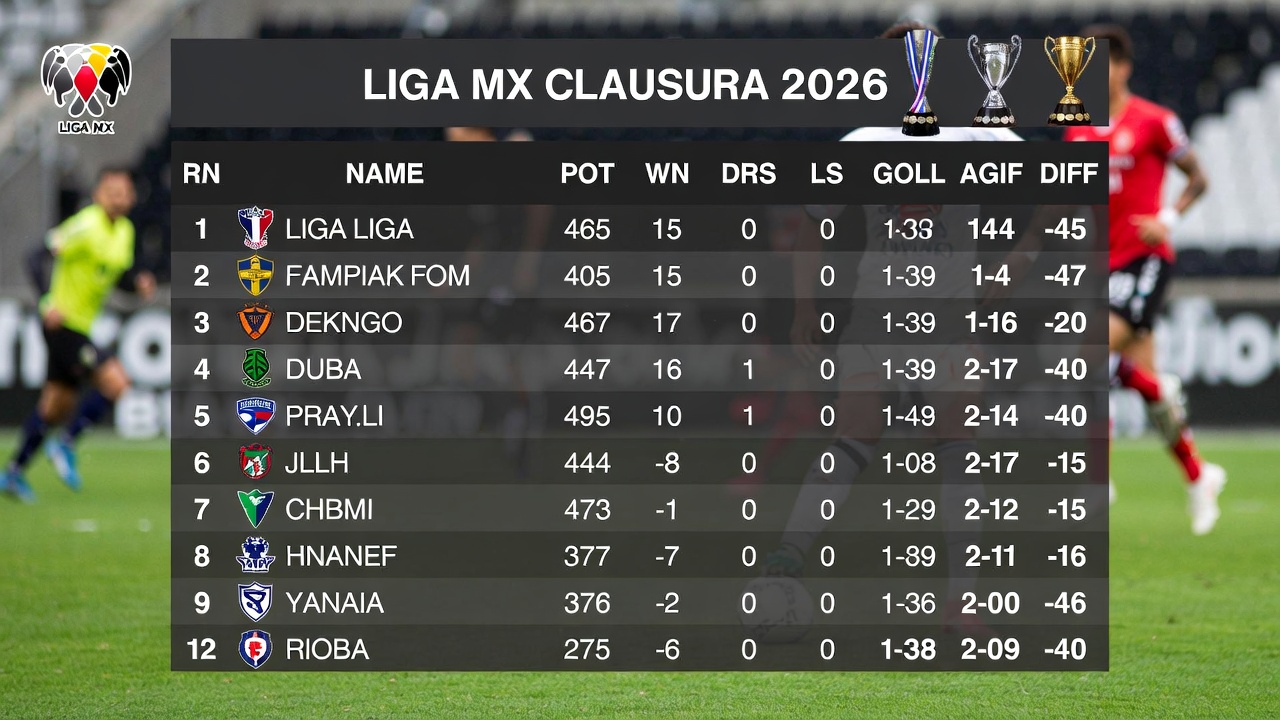Click the NAME column header
Viewport: 1280px width, 720px height.
(385, 174)
